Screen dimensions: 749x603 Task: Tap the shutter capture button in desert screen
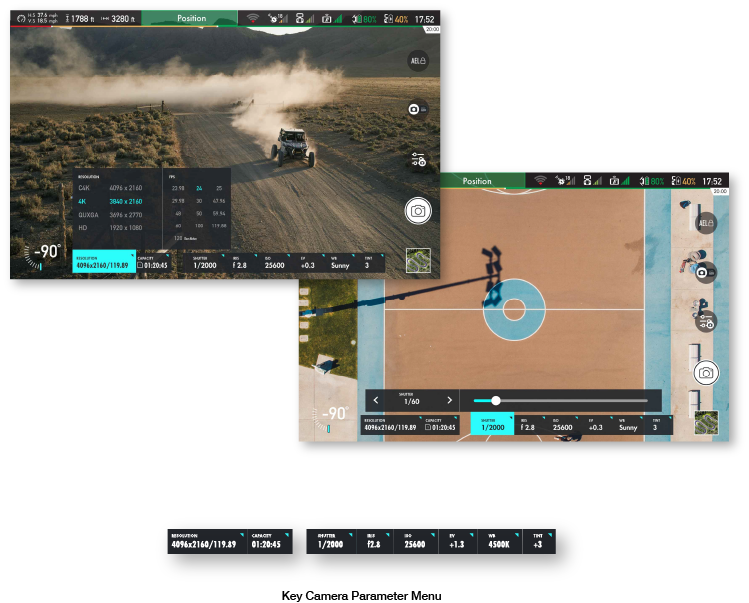(x=418, y=211)
